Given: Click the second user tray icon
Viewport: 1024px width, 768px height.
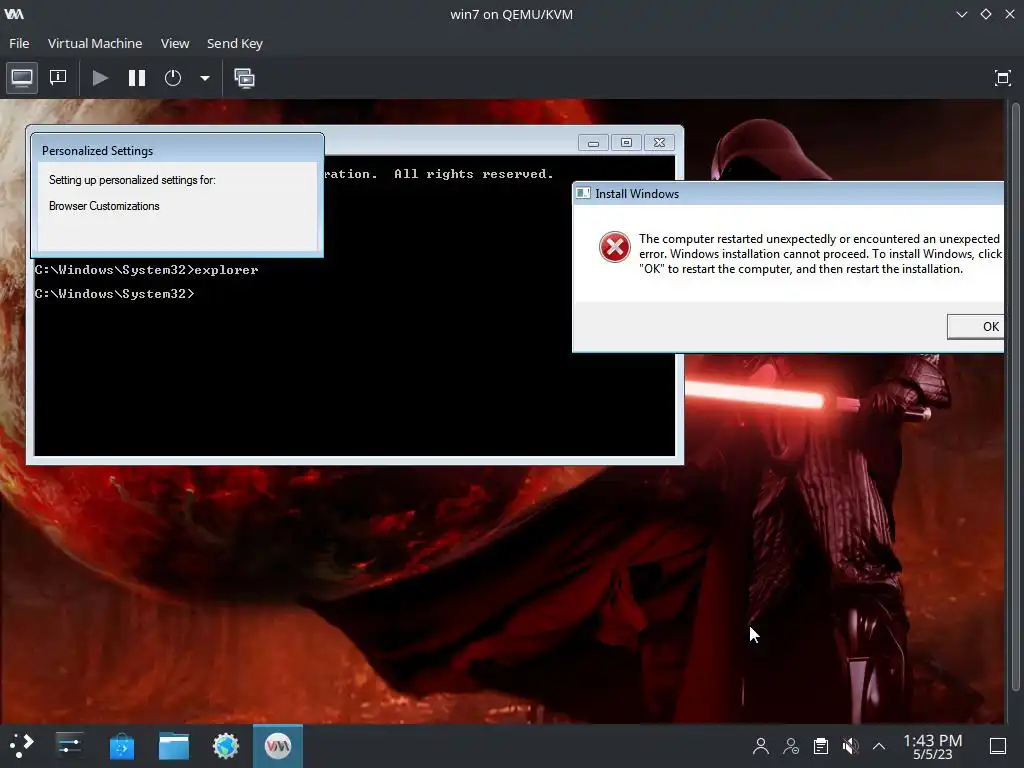Looking at the screenshot, I should pos(791,746).
